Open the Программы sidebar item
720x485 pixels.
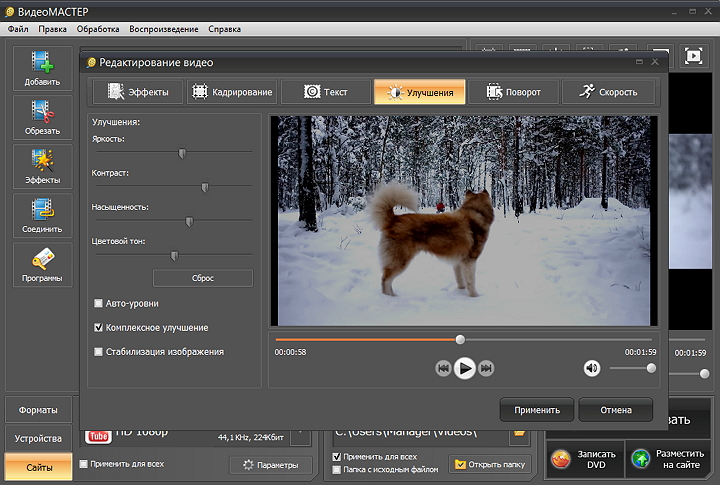click(x=42, y=265)
